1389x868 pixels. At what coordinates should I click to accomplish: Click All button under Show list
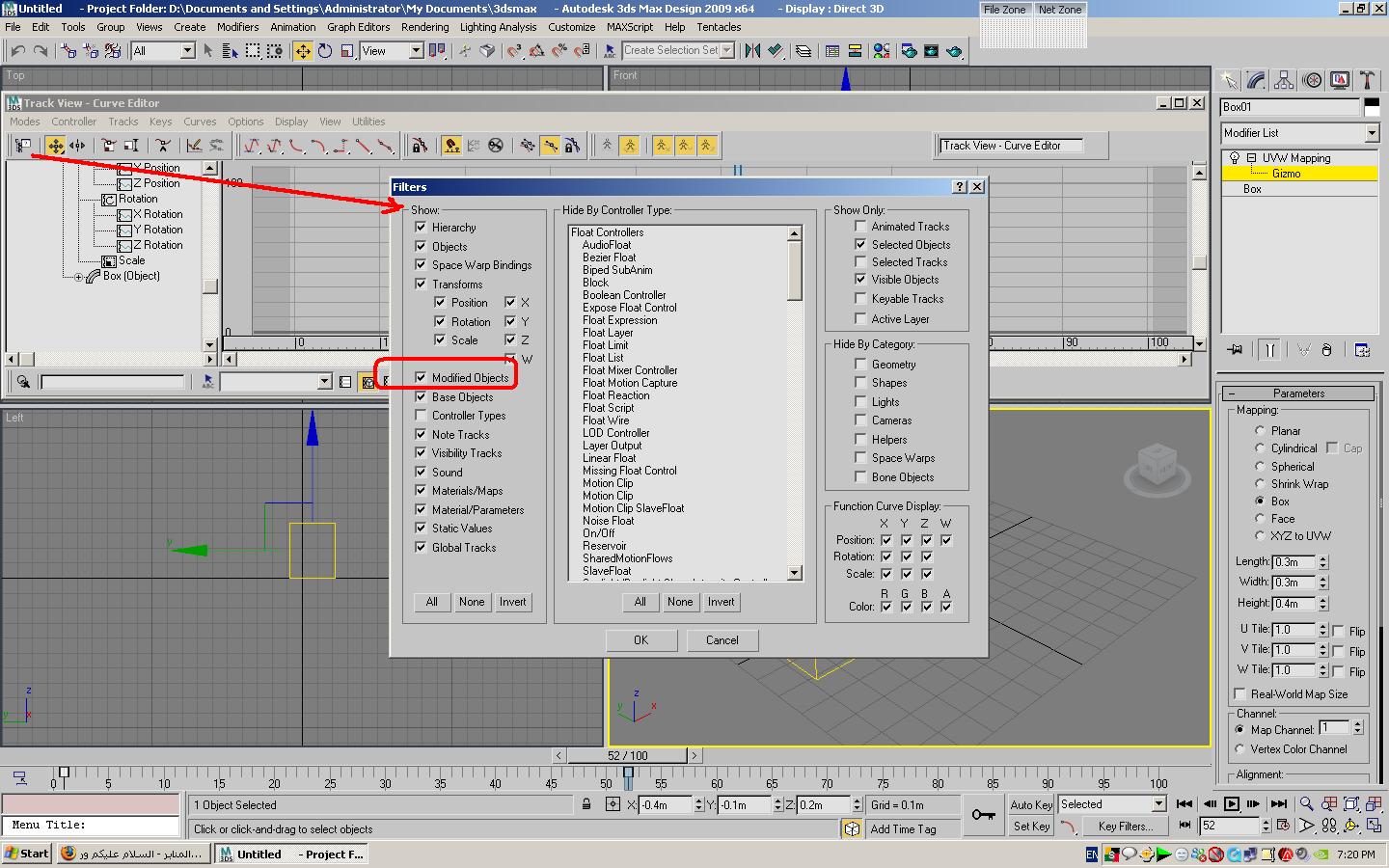[x=432, y=602]
